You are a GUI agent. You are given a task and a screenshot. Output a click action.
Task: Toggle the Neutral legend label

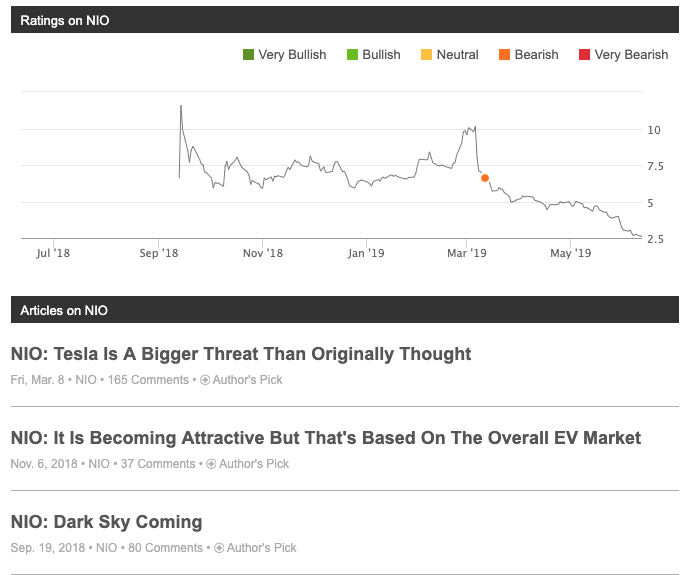(457, 55)
